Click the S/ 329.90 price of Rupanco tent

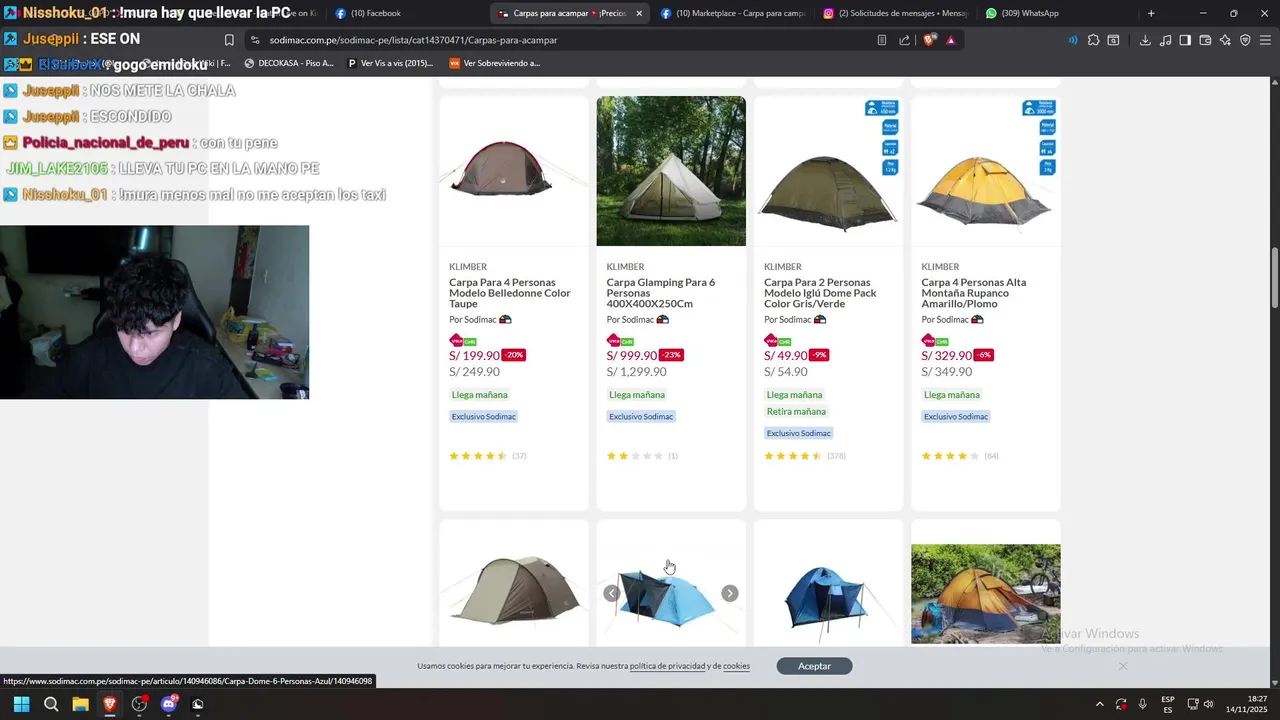[x=946, y=355]
